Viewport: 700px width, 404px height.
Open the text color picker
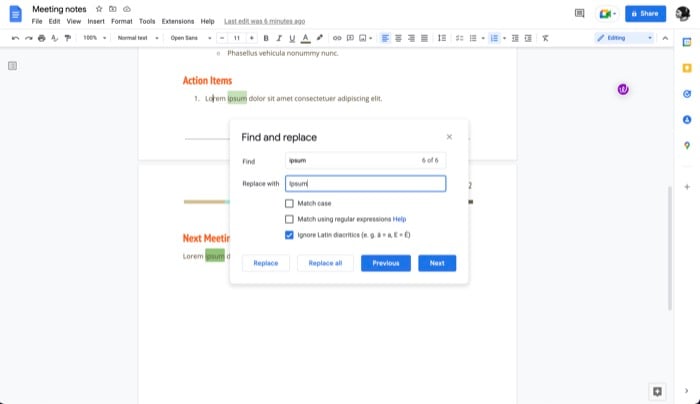click(x=305, y=38)
